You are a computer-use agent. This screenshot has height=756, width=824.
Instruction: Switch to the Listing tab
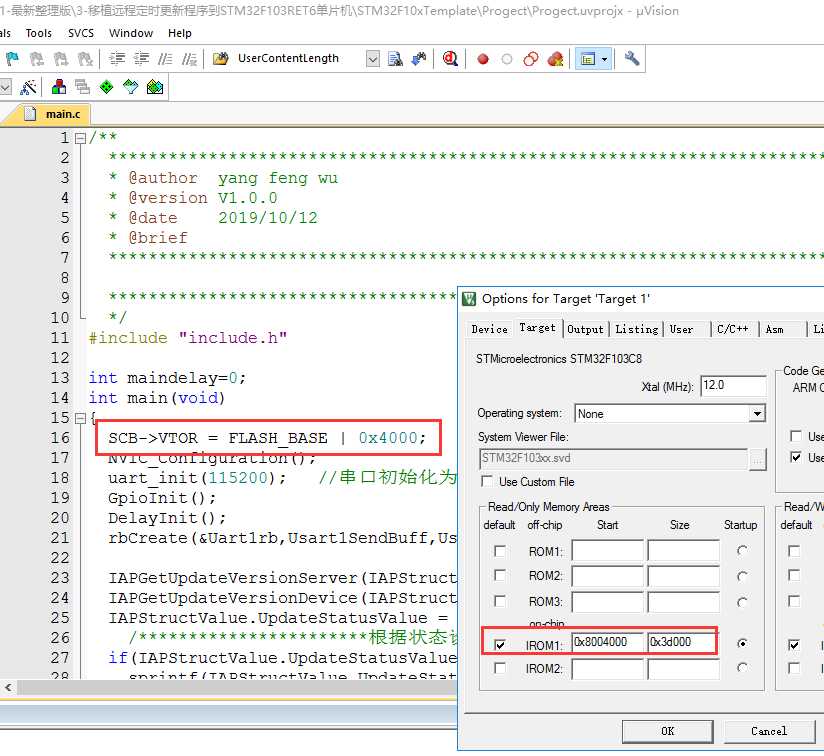click(x=636, y=329)
